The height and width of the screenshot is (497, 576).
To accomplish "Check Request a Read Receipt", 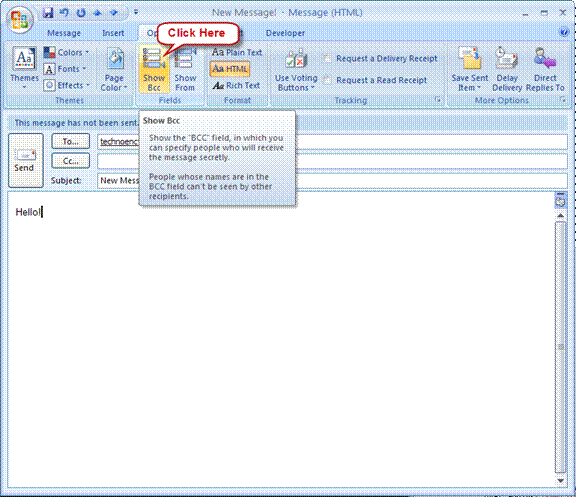I will [375, 80].
